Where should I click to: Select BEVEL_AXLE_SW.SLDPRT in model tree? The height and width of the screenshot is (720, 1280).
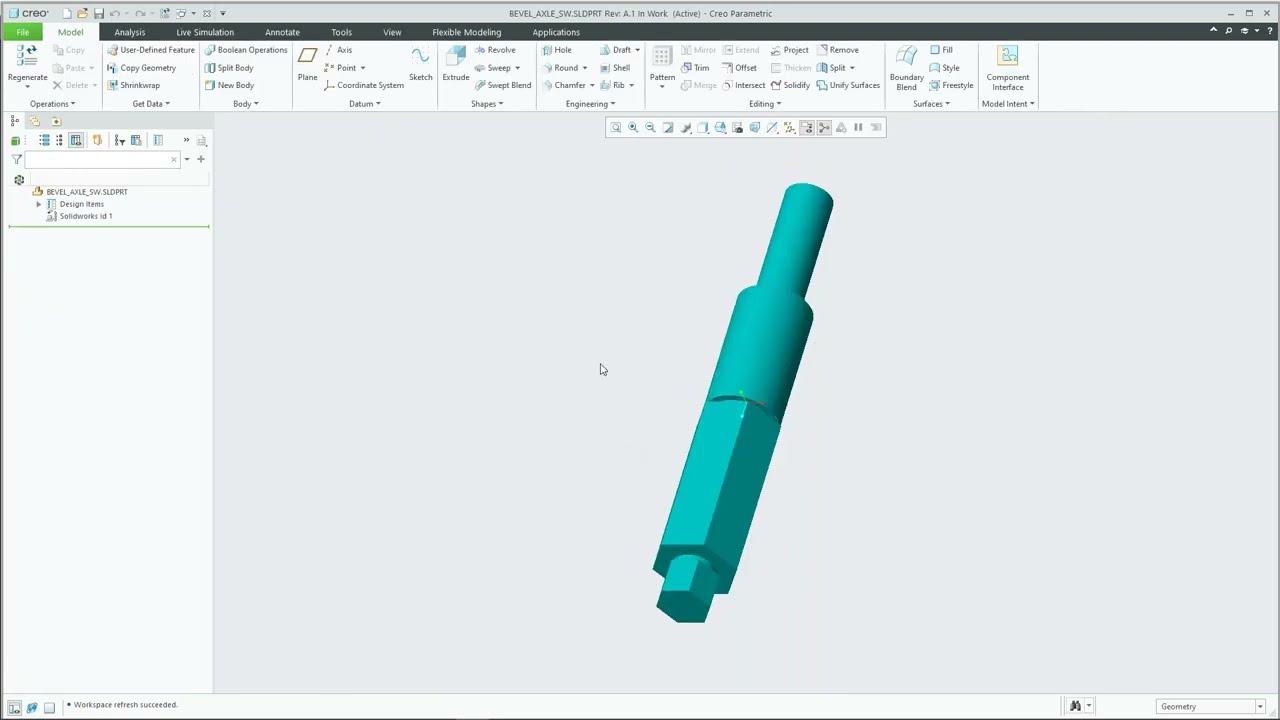[x=86, y=192]
